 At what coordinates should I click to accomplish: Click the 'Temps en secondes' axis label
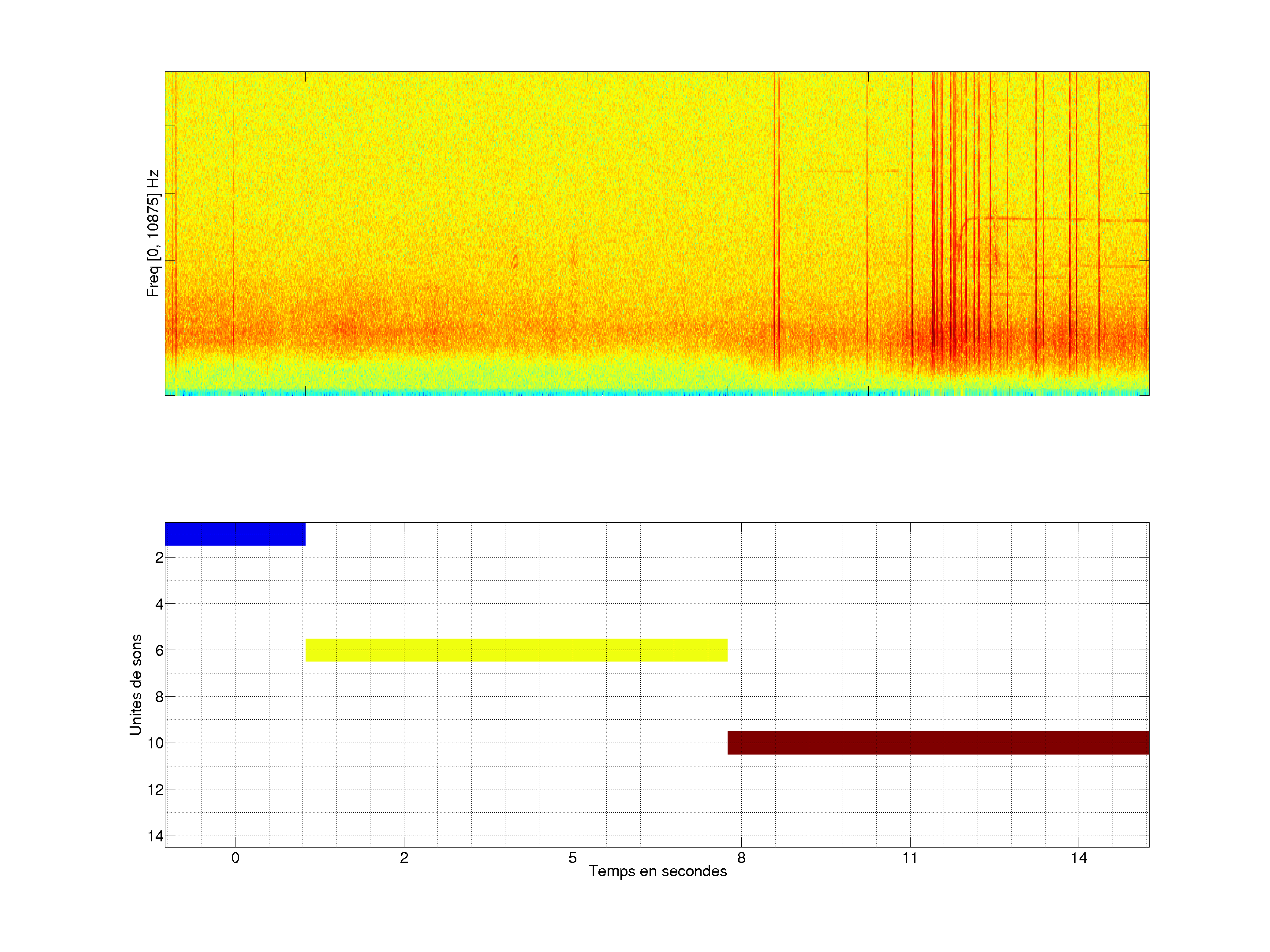[657, 871]
